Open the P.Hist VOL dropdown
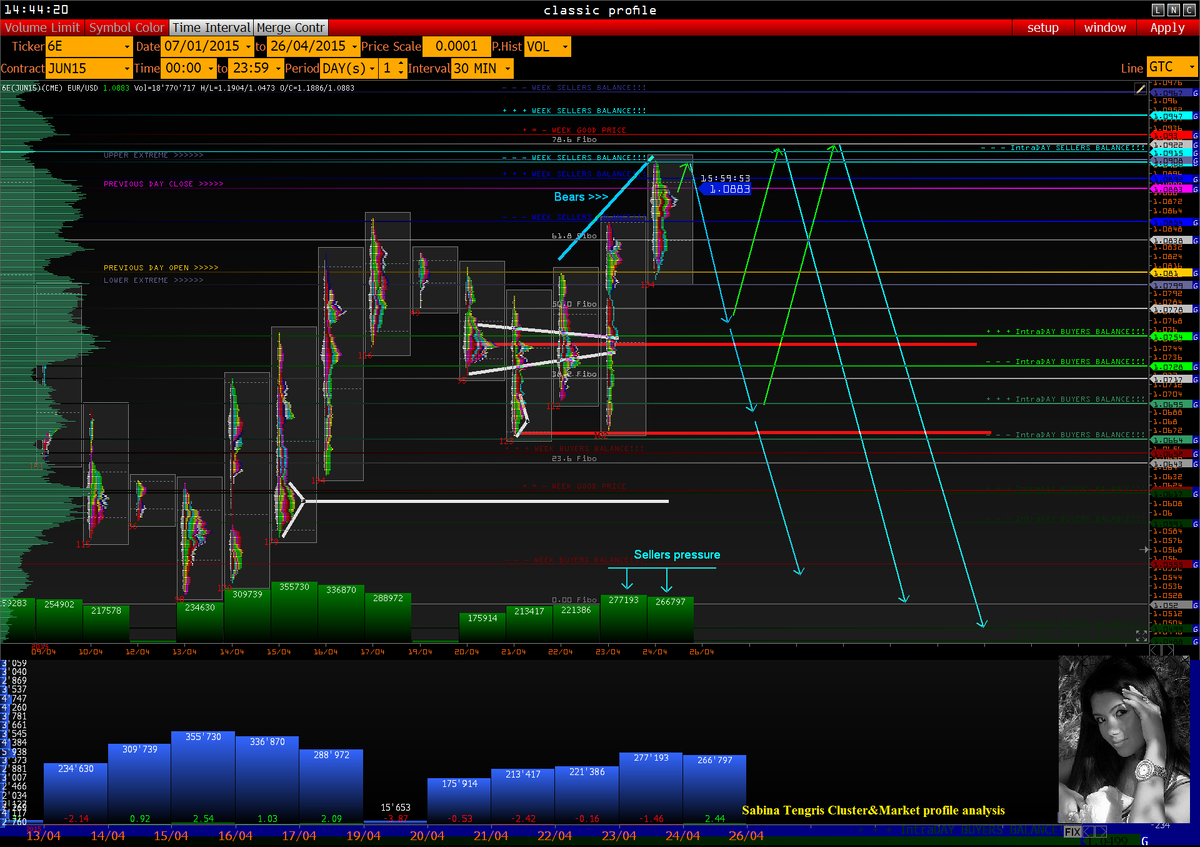The image size is (1200, 847). click(547, 46)
